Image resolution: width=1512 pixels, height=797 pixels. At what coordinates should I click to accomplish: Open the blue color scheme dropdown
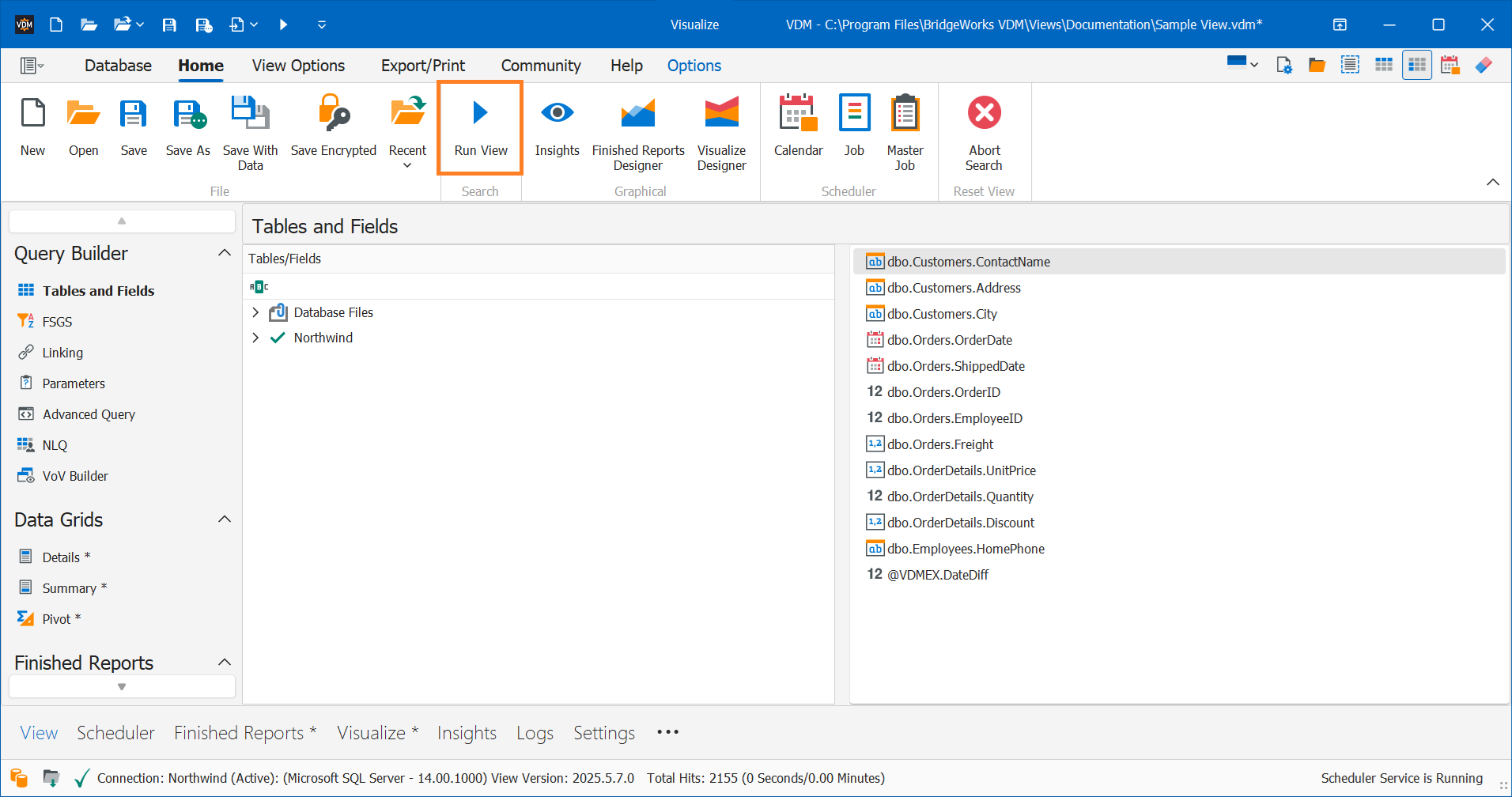[x=1242, y=64]
